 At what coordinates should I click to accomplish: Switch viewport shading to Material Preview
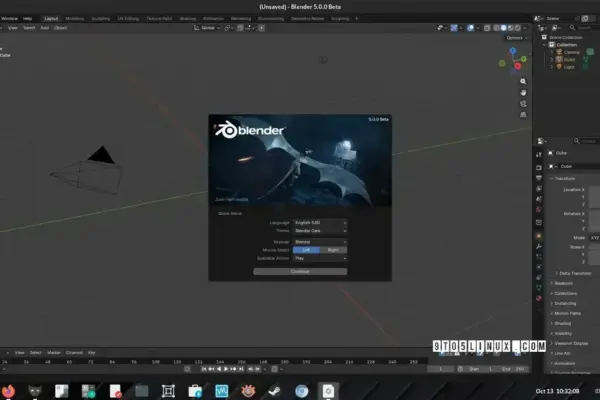510,28
